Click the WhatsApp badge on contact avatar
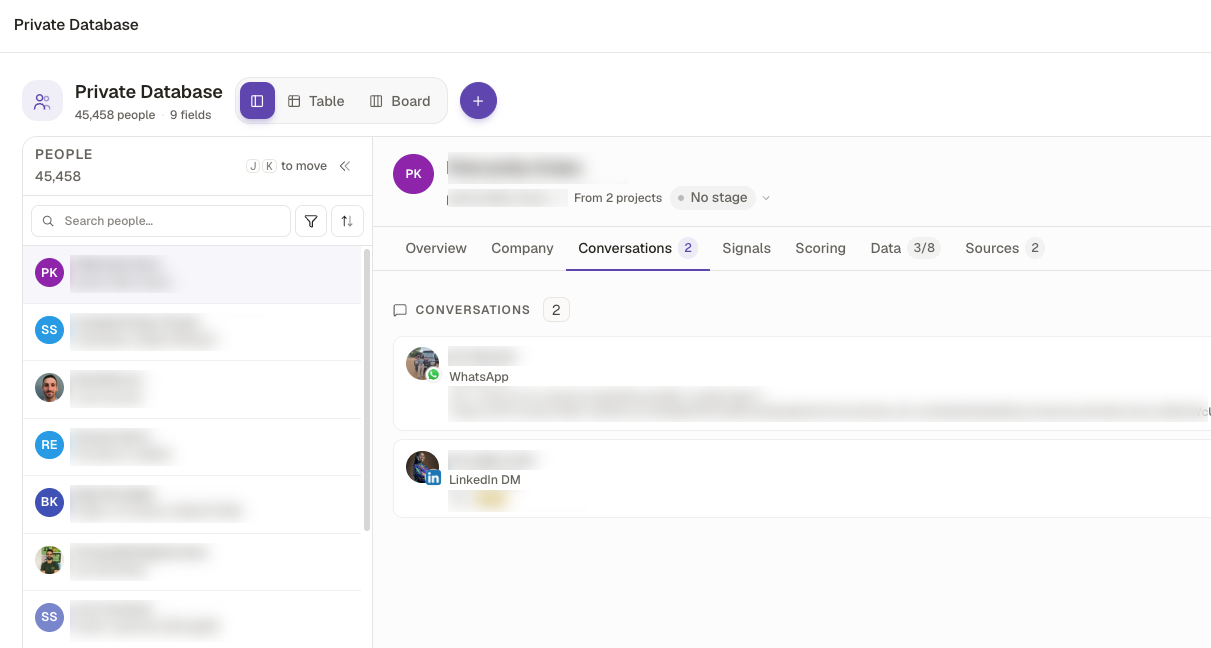This screenshot has width=1211, height=648. (x=433, y=374)
